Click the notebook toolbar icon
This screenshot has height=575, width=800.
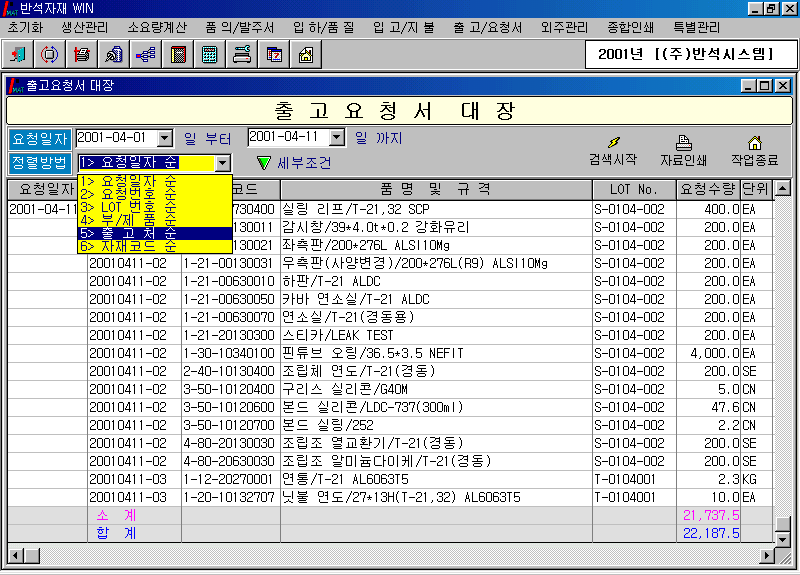tap(177, 54)
